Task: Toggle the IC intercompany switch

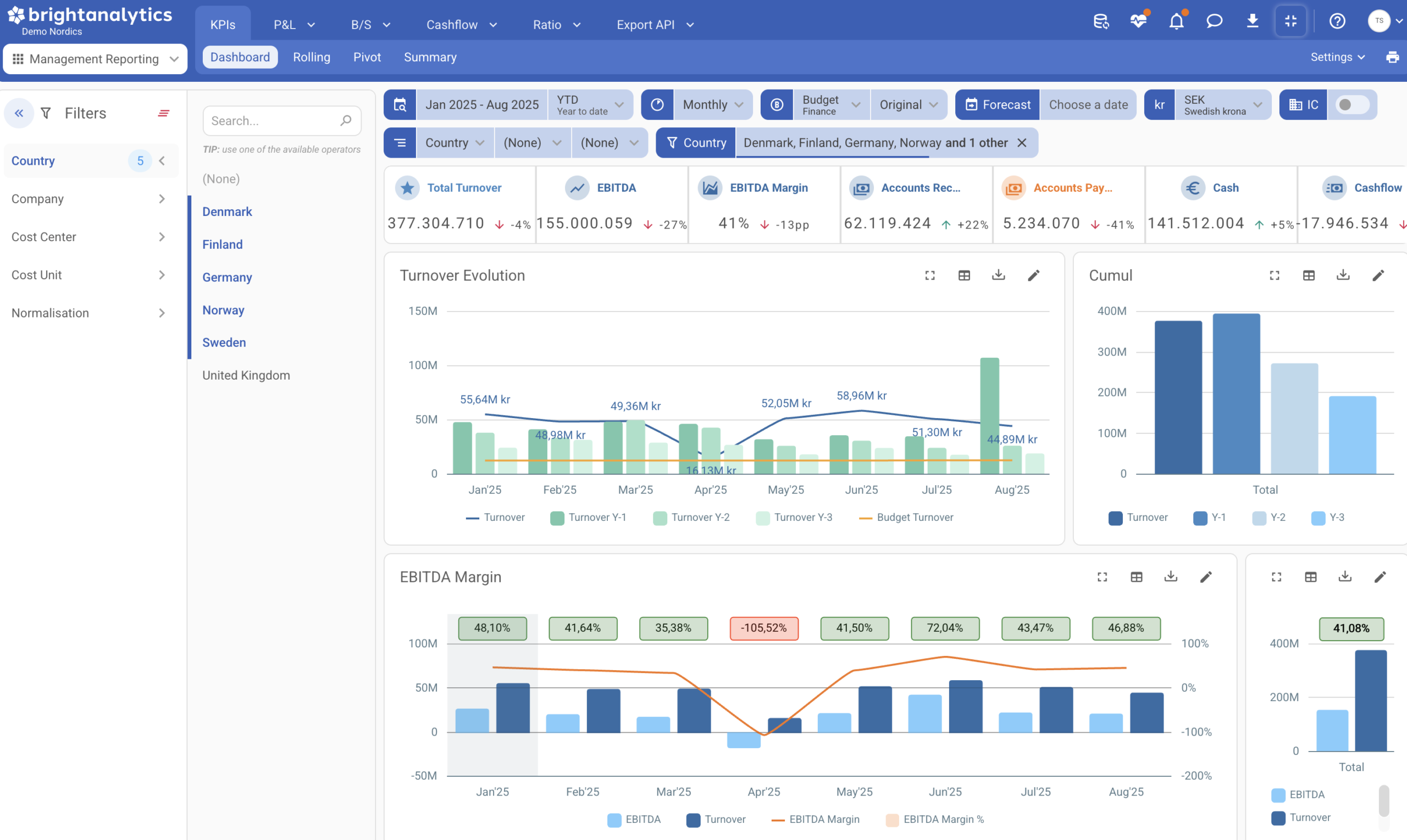Action: point(1352,105)
